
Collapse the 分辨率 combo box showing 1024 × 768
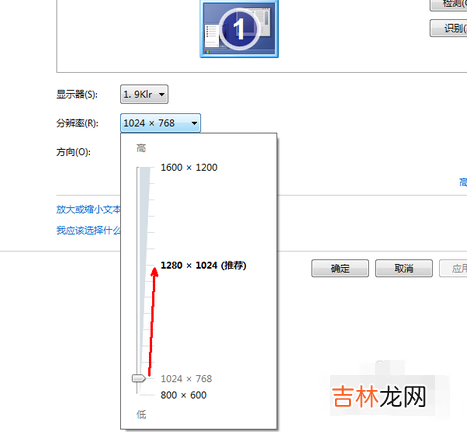160,123
